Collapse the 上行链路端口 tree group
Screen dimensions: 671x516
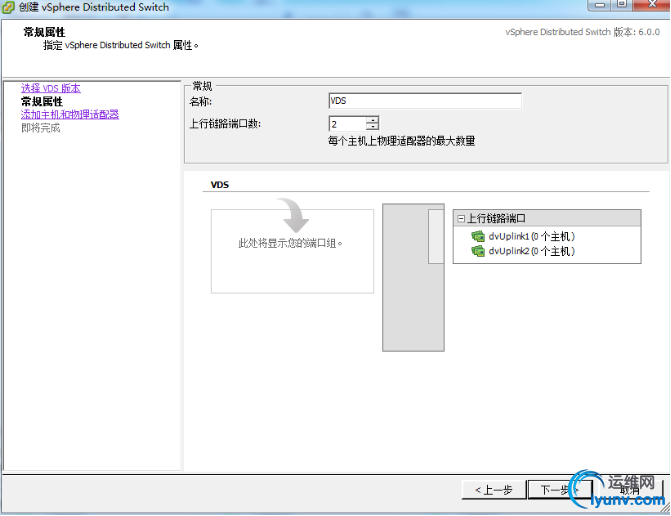(461, 218)
